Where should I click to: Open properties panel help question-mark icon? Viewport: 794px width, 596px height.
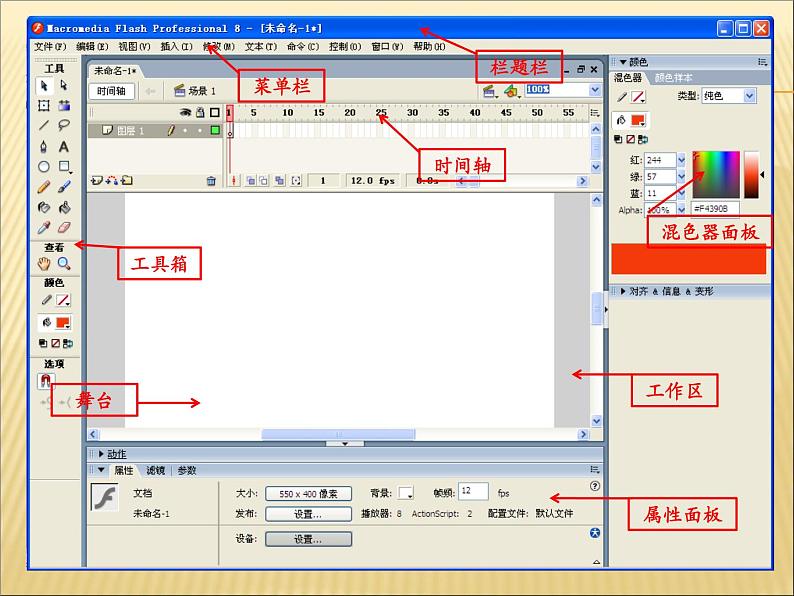(595, 486)
